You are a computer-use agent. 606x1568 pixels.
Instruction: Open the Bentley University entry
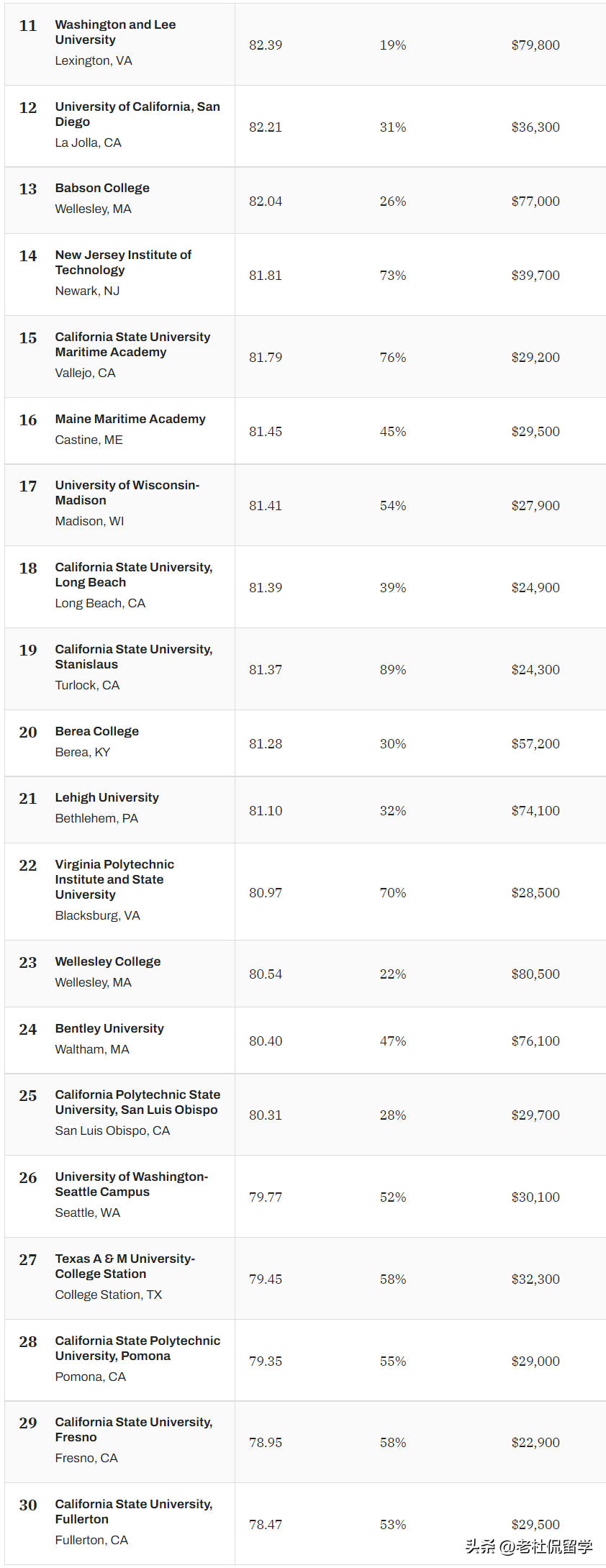109,1028
